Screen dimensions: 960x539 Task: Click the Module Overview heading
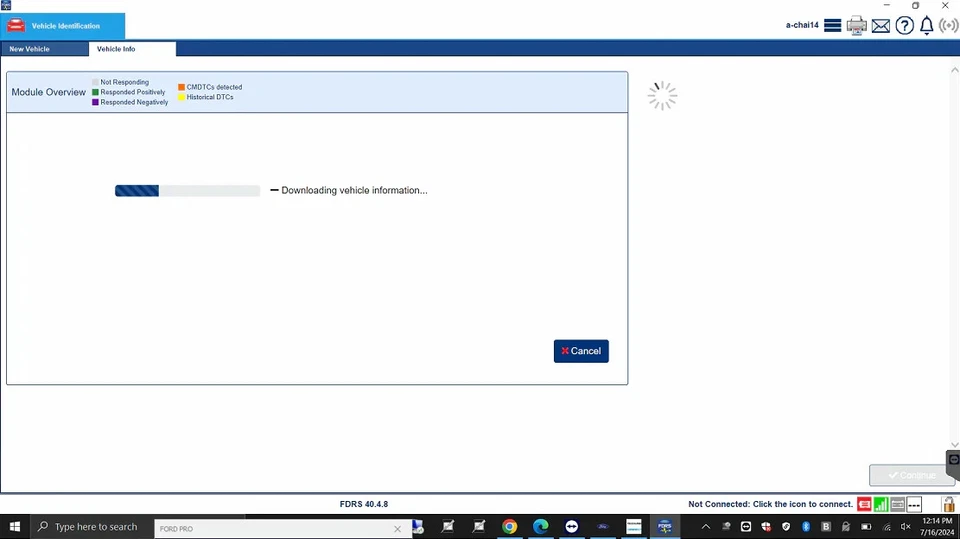pos(48,92)
